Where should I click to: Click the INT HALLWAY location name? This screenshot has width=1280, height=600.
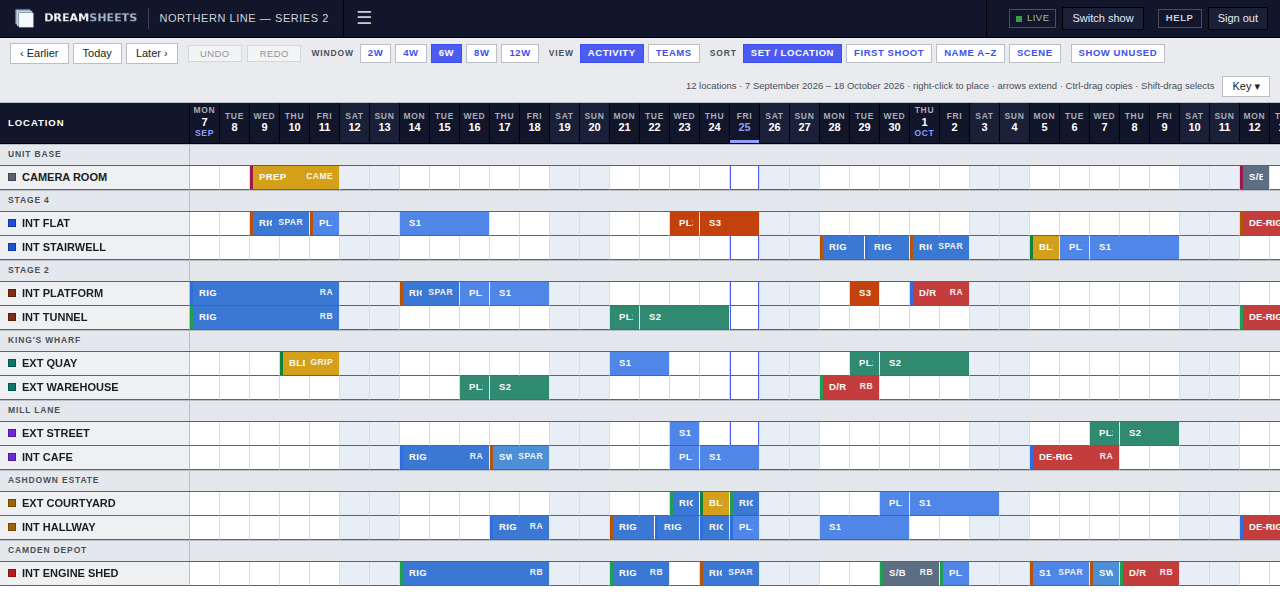coord(59,527)
